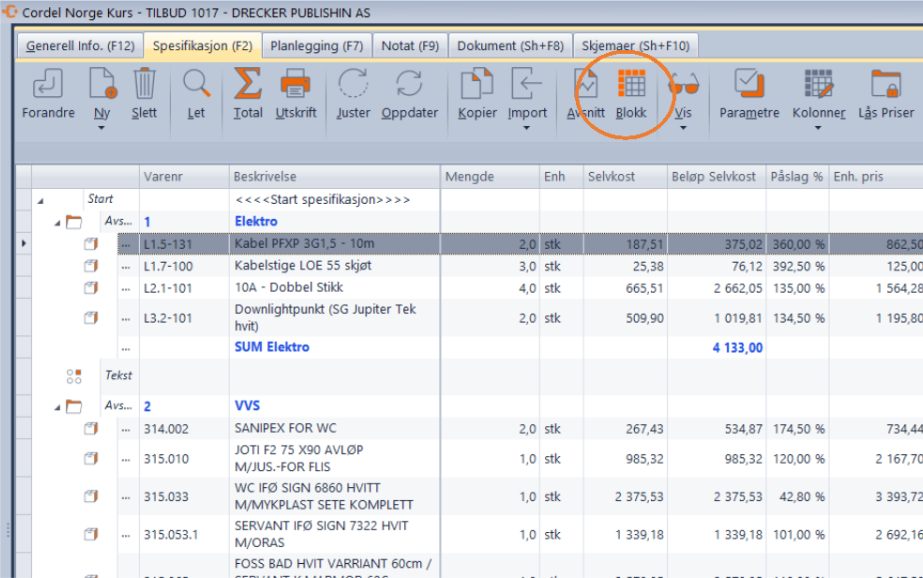Click the item icon for row L1.5-131
This screenshot has width=923, height=578.
(91, 244)
